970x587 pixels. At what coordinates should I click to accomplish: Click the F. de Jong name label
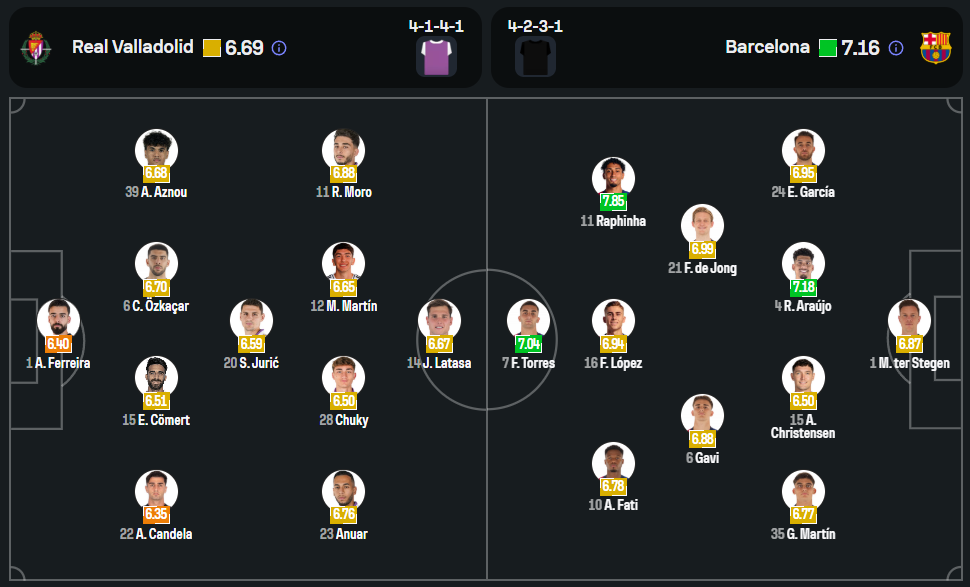709,268
